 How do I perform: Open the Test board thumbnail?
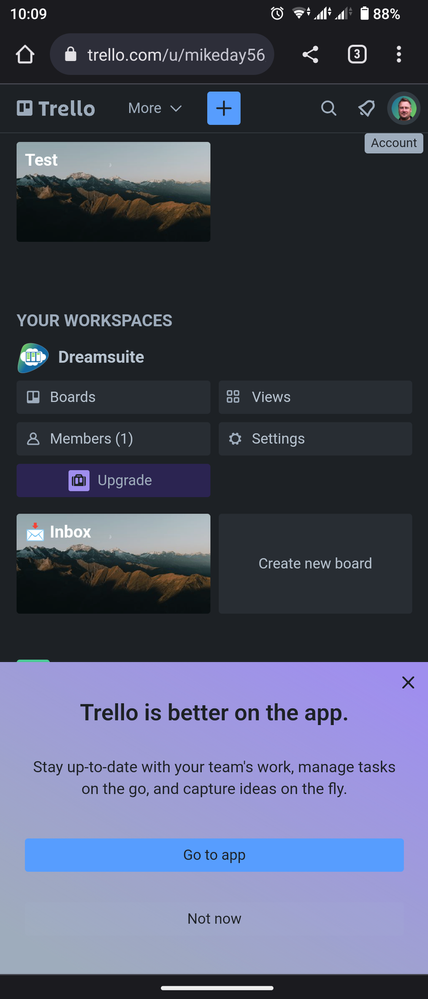click(x=113, y=192)
